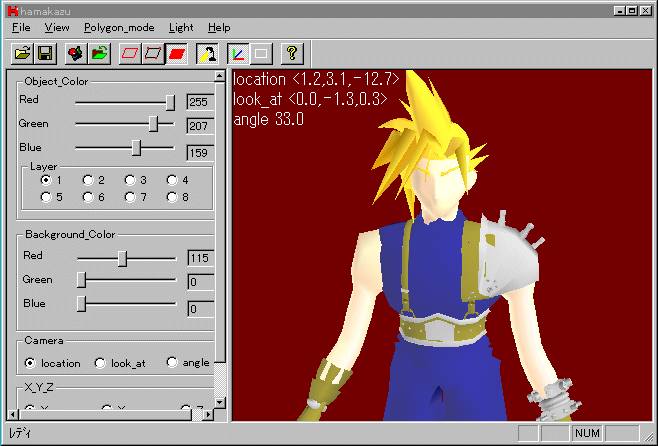
Task: Click the Object_Color Green slider thumb
Action: coord(154,124)
